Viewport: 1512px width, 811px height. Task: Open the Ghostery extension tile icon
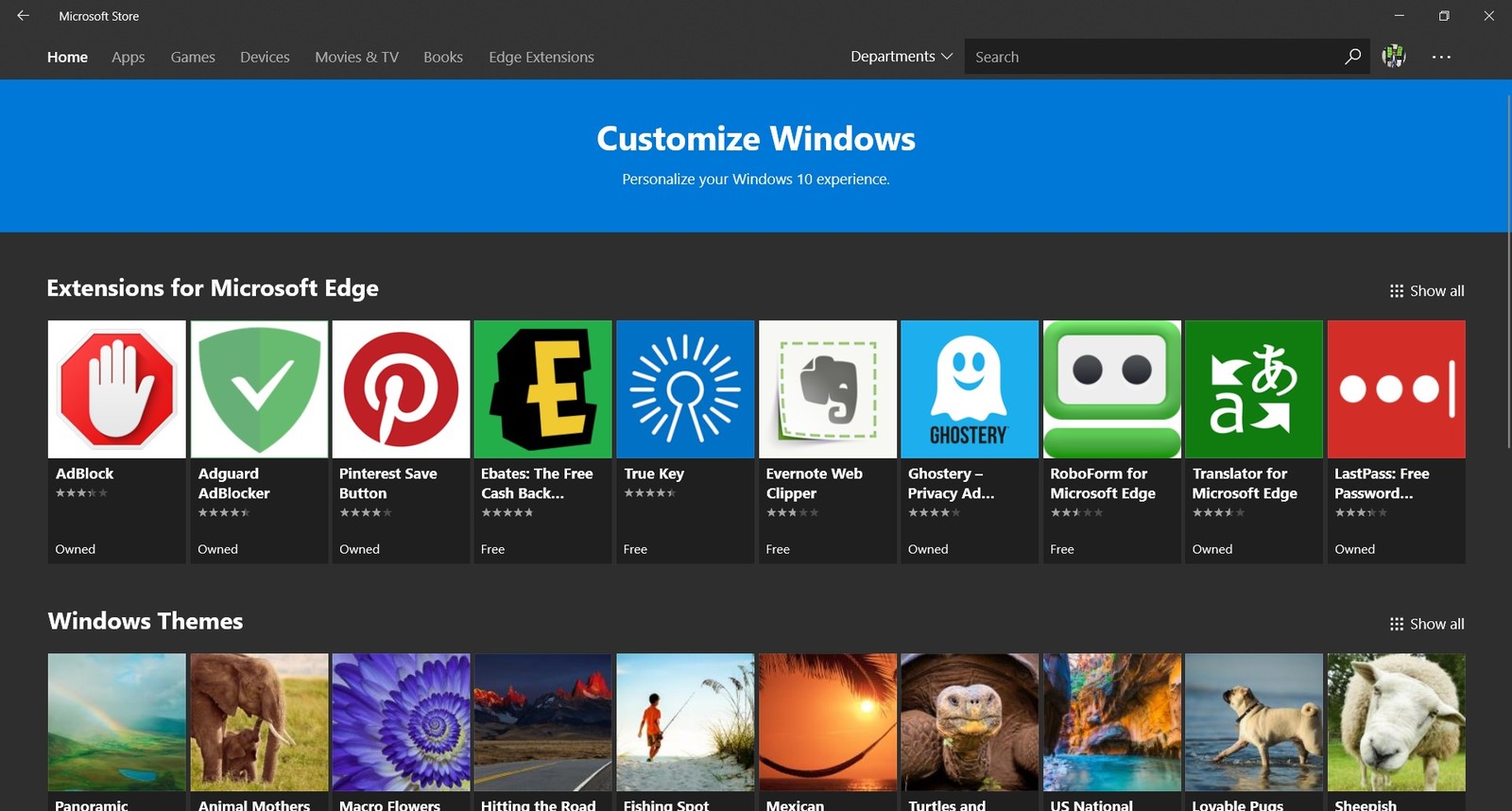click(x=970, y=389)
